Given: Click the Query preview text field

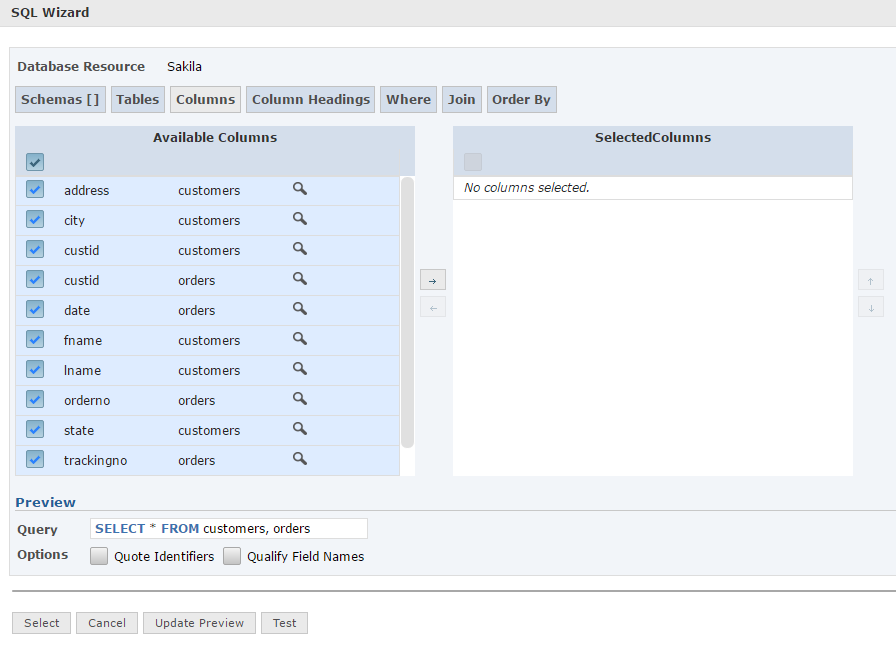Looking at the screenshot, I should point(229,529).
